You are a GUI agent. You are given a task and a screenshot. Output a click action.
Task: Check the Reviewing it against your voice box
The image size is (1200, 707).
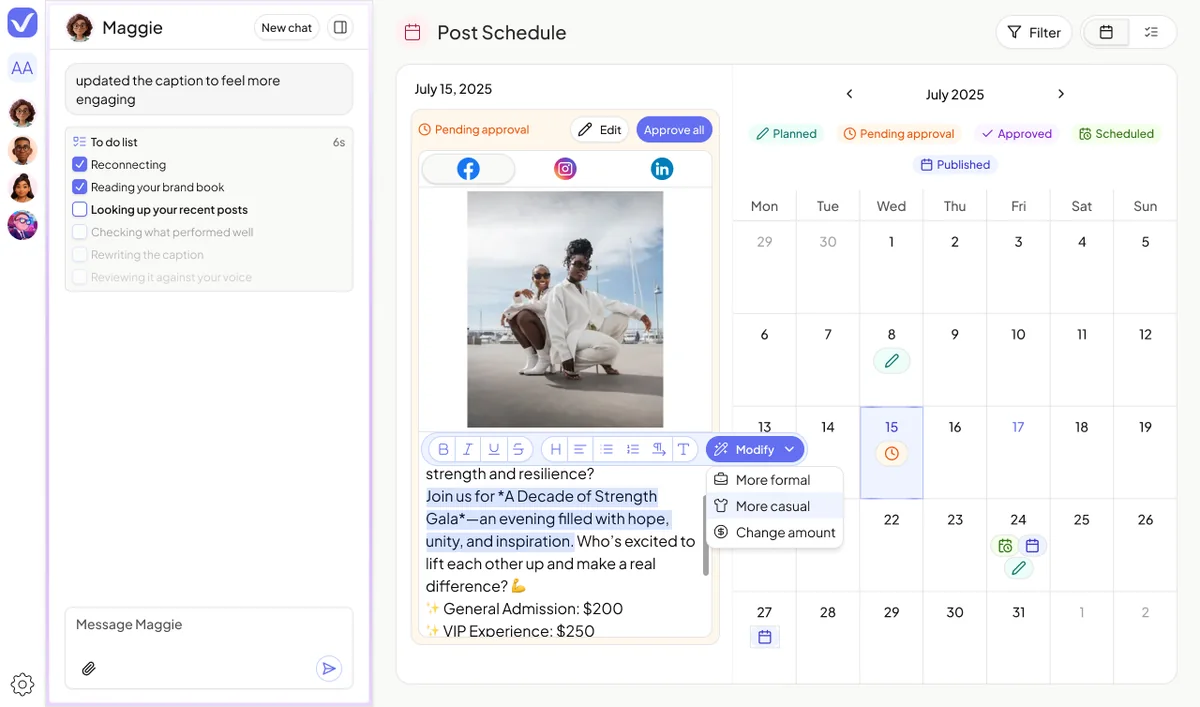click(80, 277)
